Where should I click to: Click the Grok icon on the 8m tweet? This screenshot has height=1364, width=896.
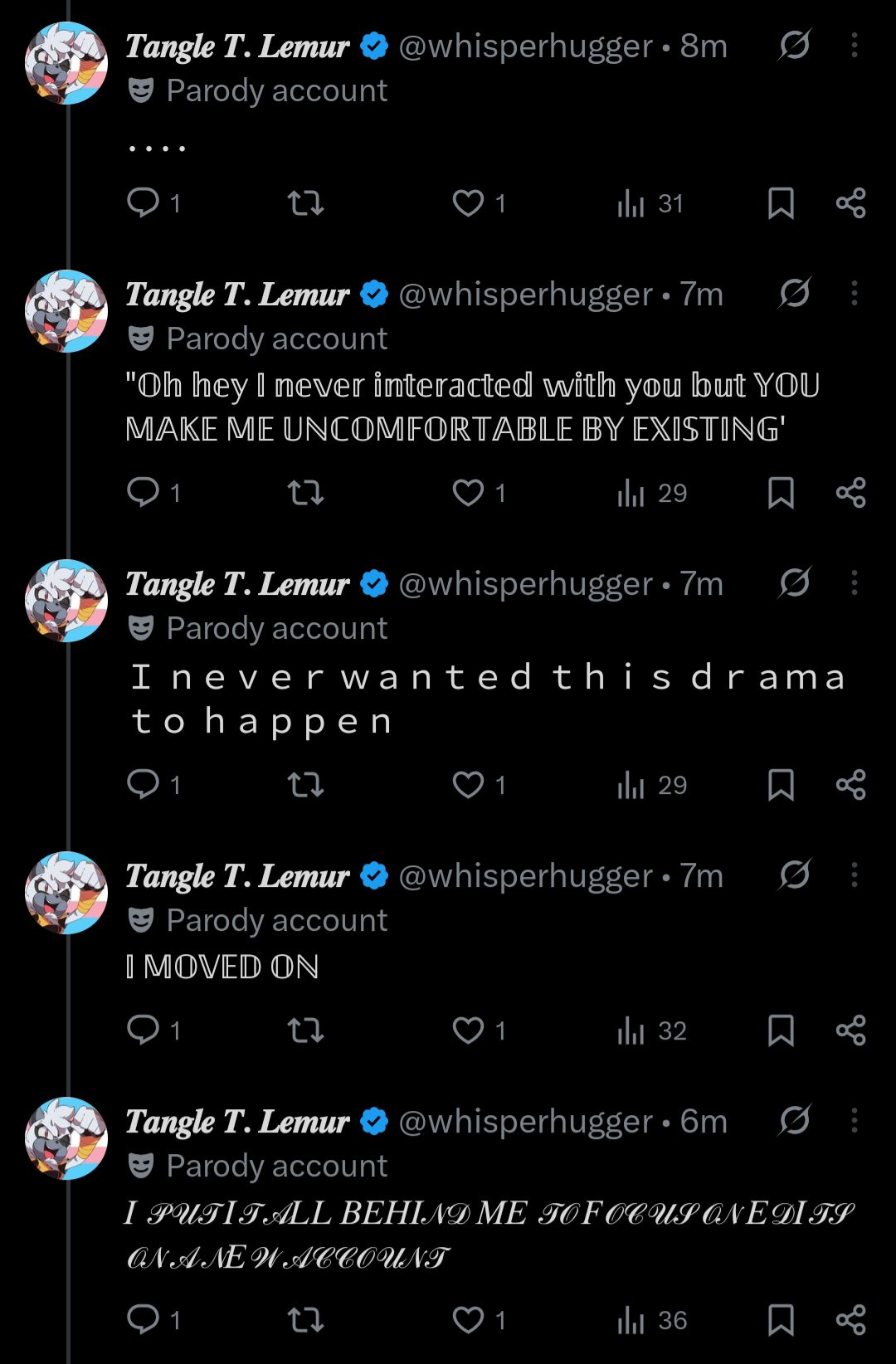click(795, 45)
